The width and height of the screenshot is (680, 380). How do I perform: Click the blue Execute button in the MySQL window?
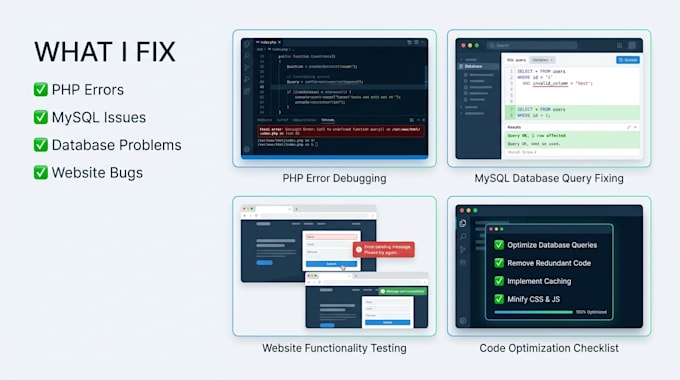tap(628, 60)
